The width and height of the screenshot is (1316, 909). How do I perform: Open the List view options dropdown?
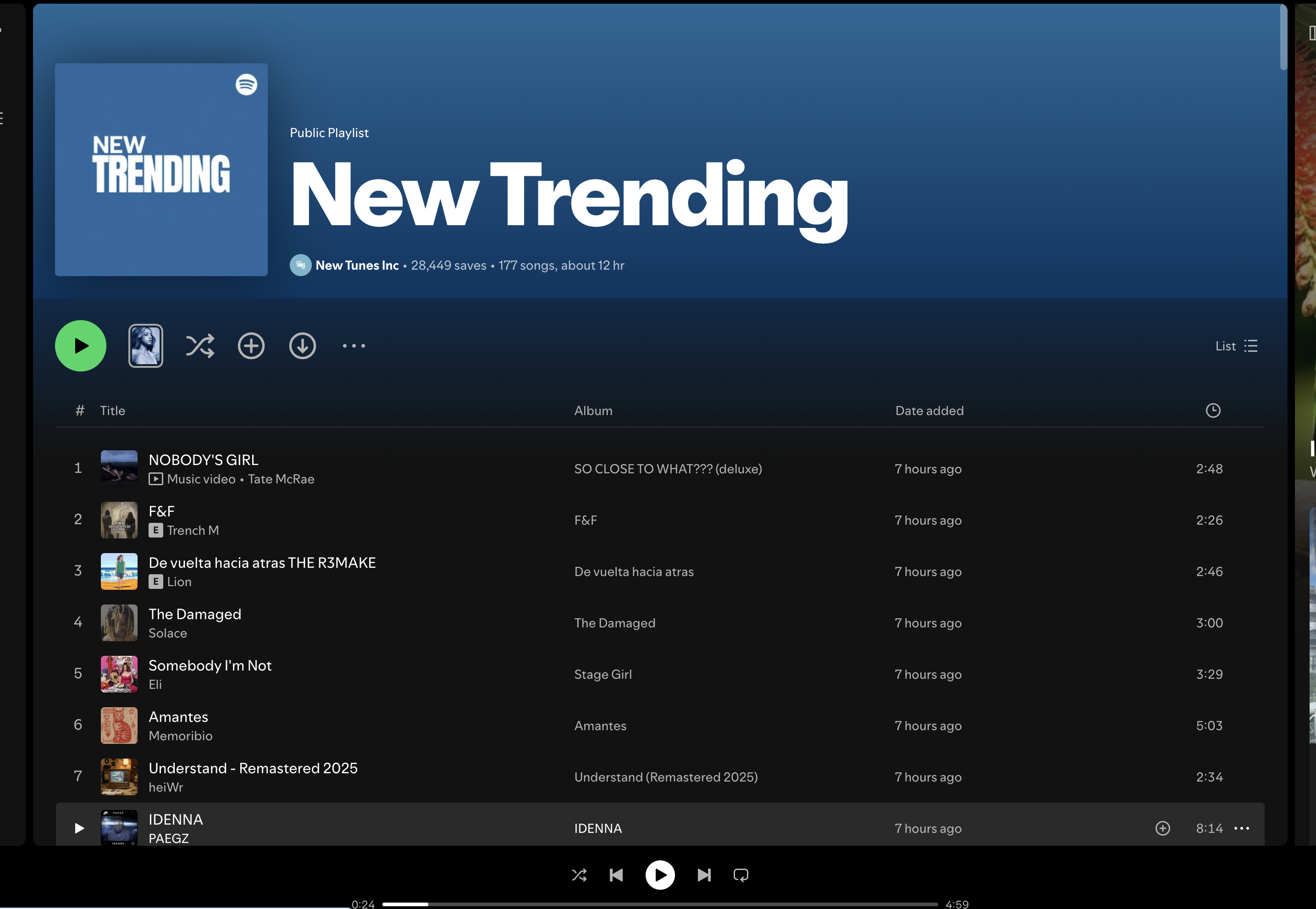point(1236,346)
